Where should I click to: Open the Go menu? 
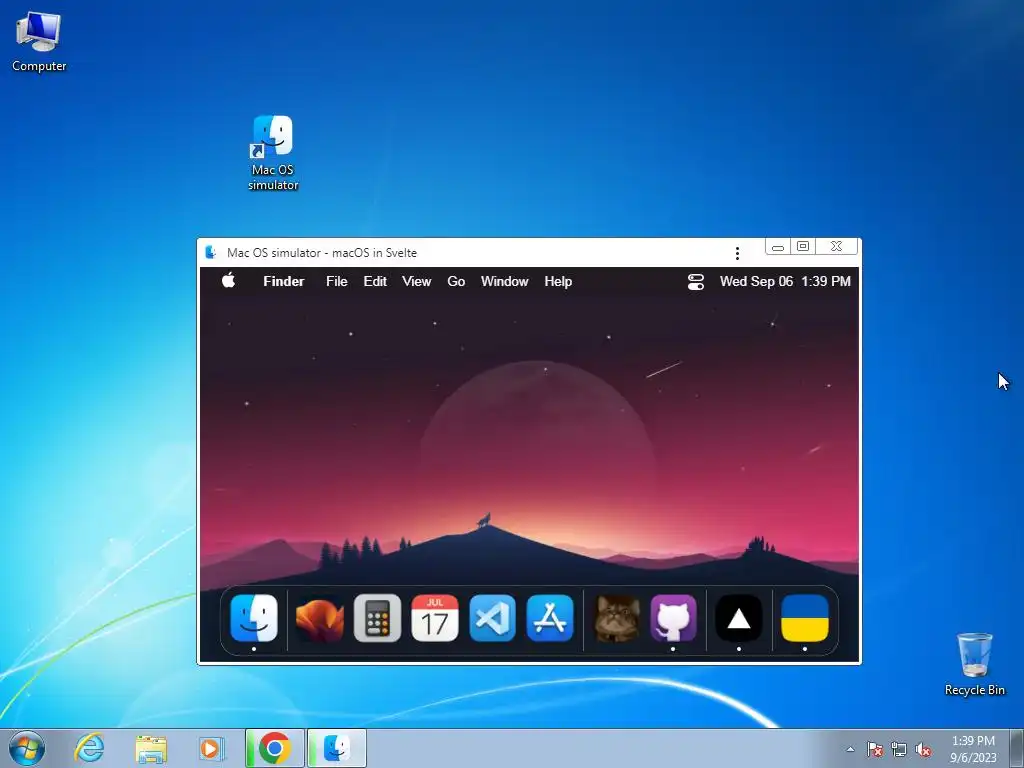pos(456,281)
